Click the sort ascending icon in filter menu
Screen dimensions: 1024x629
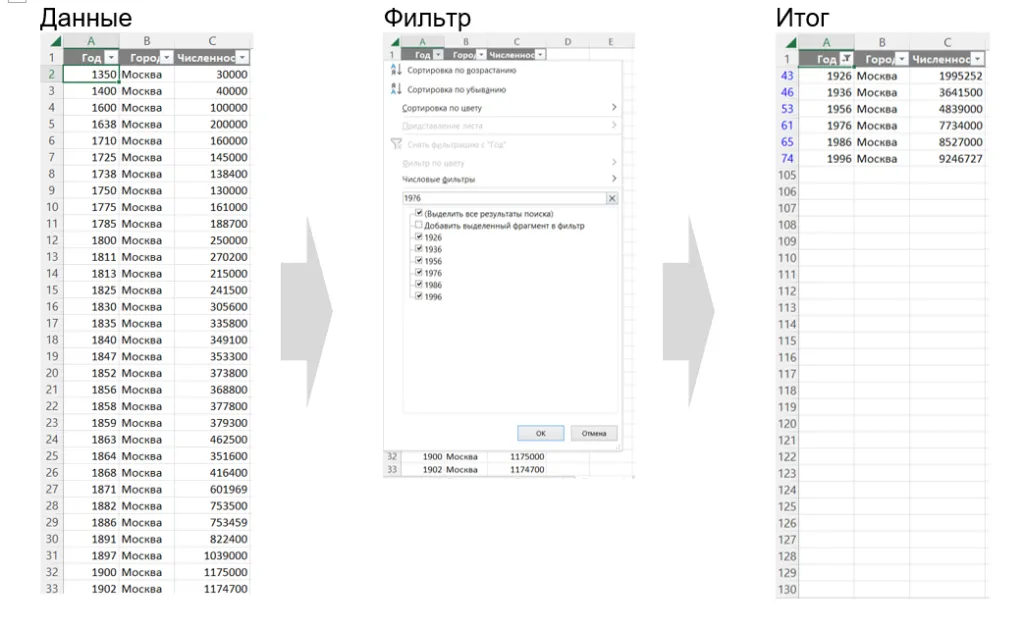click(x=396, y=70)
